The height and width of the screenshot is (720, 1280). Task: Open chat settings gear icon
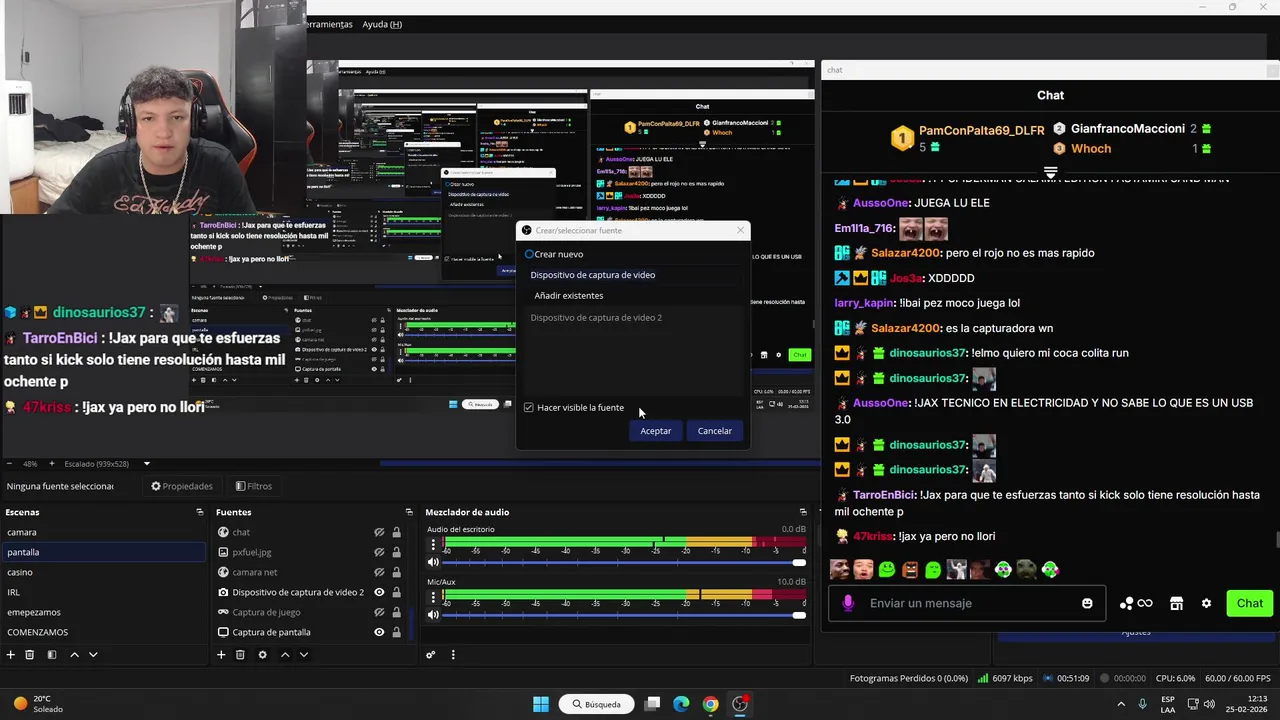pyautogui.click(x=1206, y=603)
